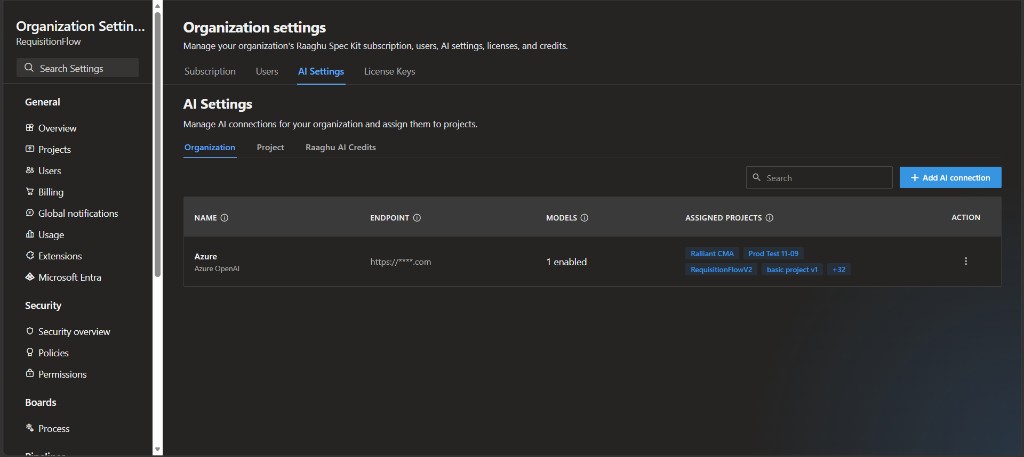Click the RequisitionFlowV2 project tag
1024x457 pixels.
721,269
